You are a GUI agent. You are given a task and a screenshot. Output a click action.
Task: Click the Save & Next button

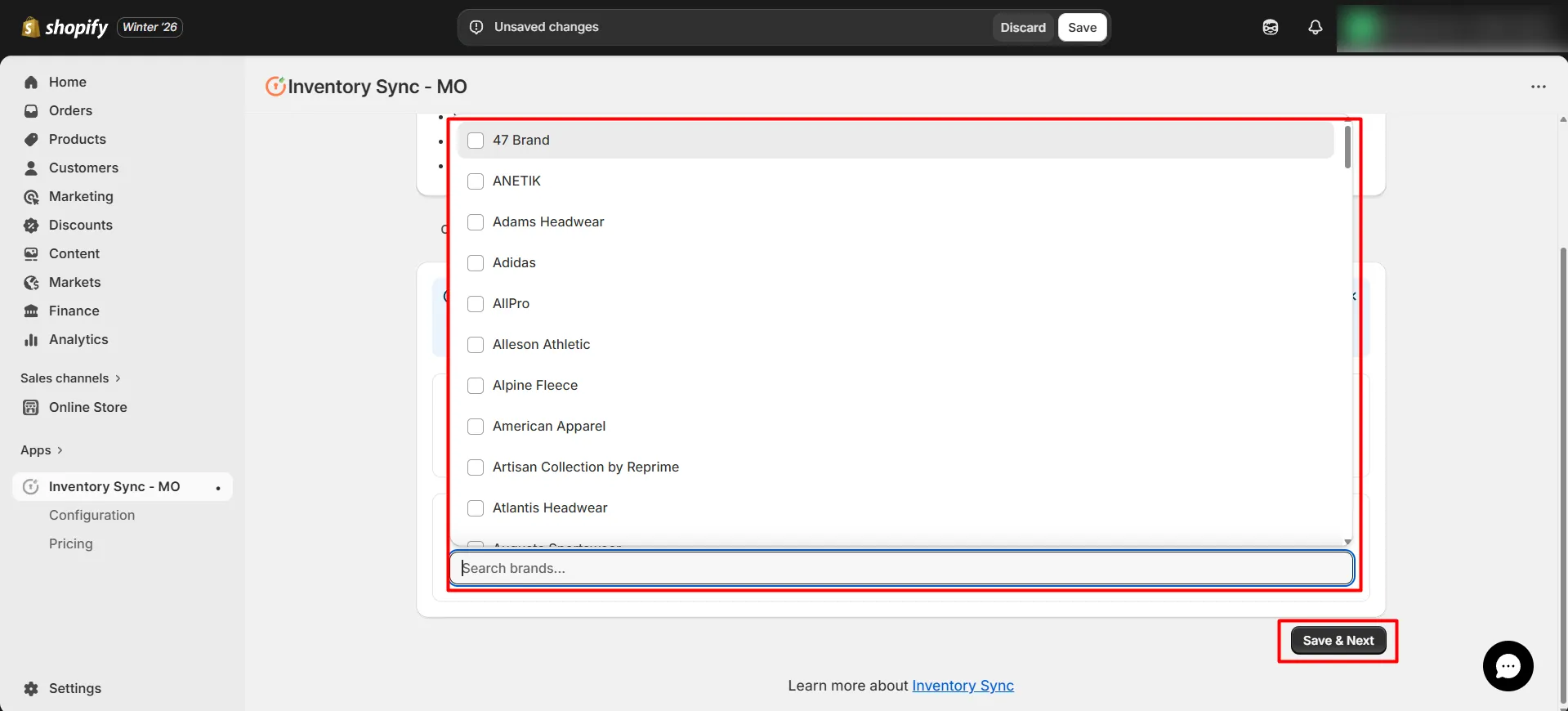pyautogui.click(x=1338, y=641)
